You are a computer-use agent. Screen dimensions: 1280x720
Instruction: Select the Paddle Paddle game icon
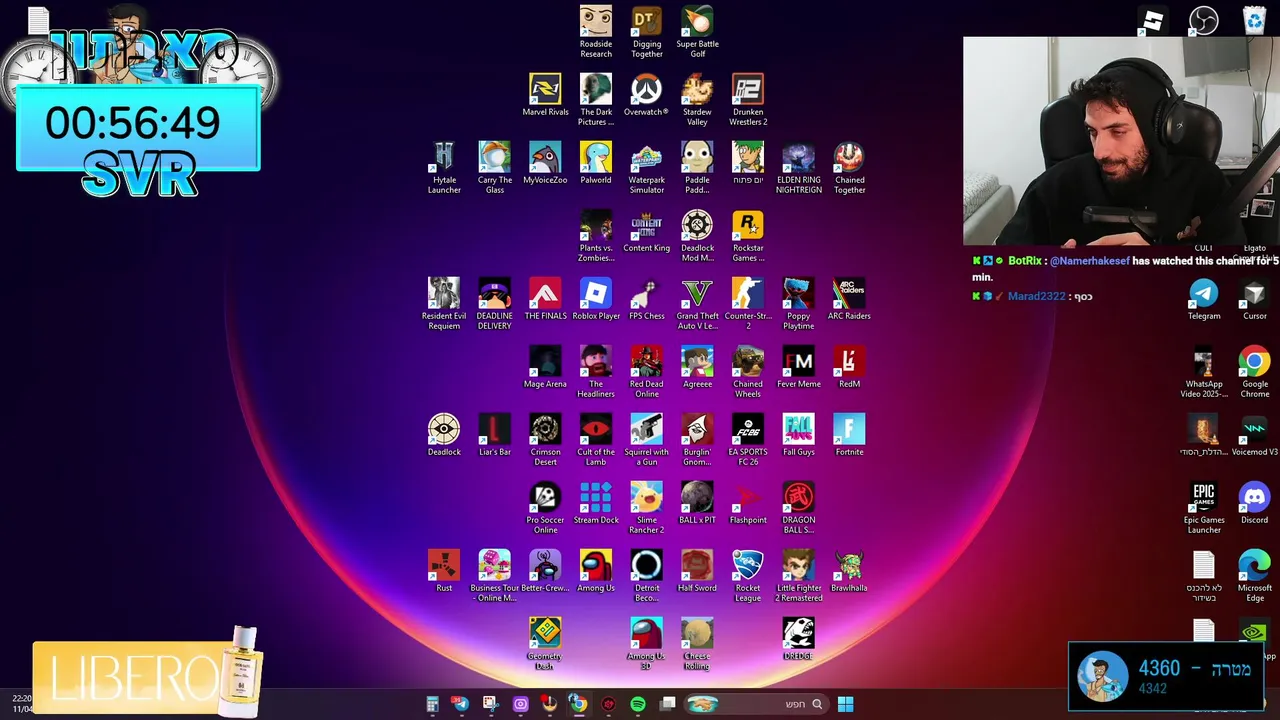697,168
